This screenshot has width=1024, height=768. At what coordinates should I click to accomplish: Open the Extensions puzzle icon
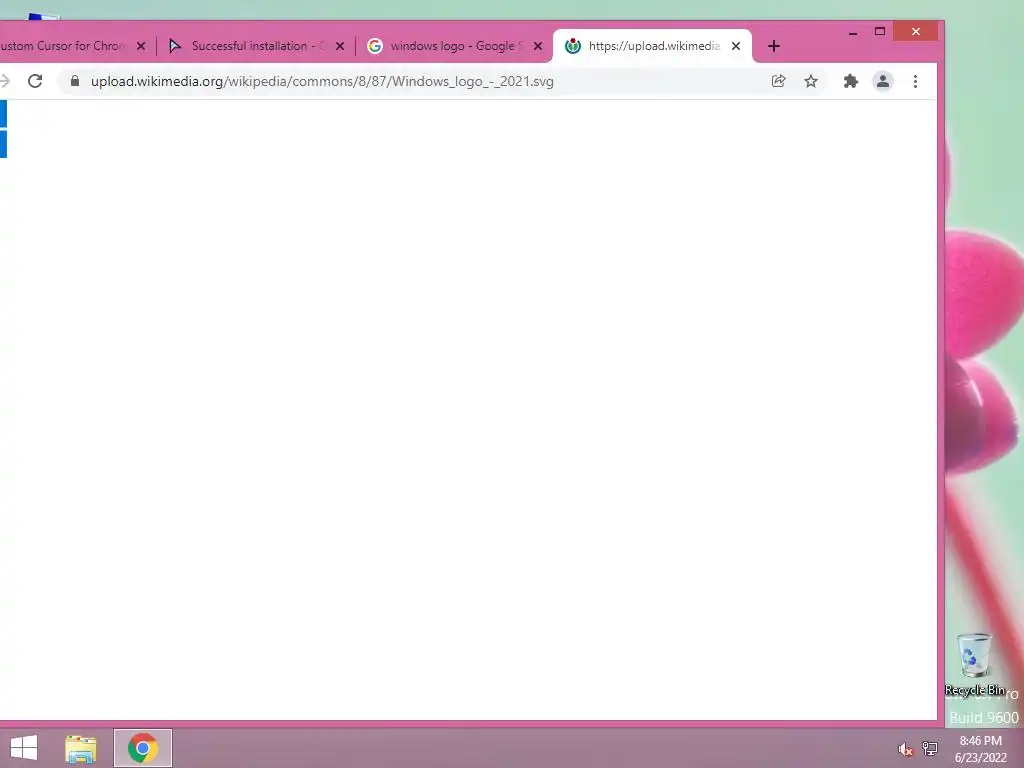pos(850,81)
